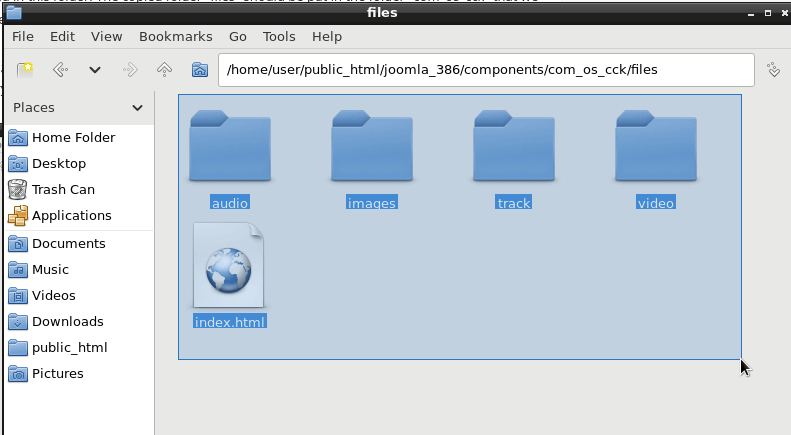Screen dimensions: 791x435
Task: Click the track folder name label
Action: (514, 202)
